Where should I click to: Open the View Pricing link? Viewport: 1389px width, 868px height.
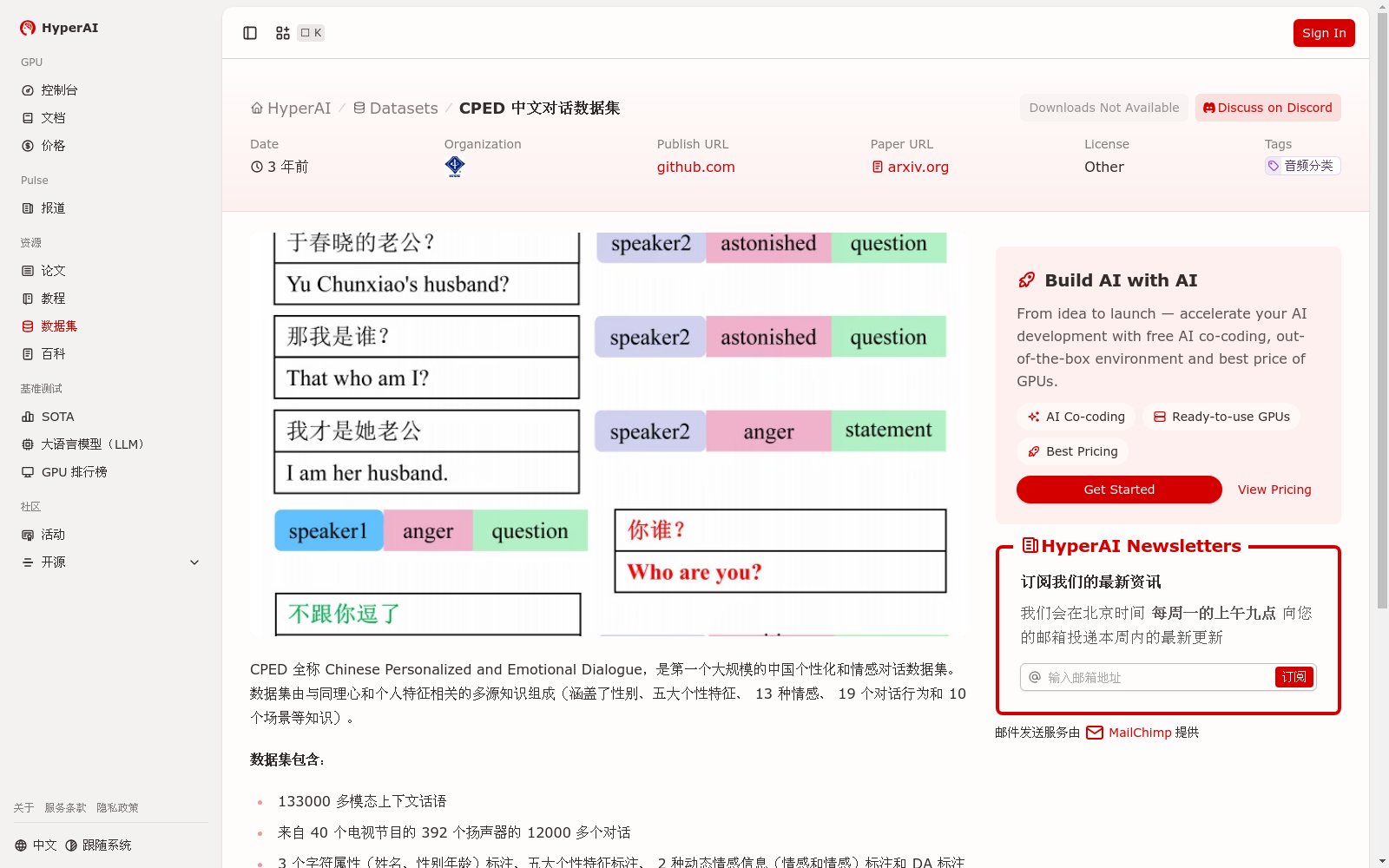click(x=1274, y=490)
